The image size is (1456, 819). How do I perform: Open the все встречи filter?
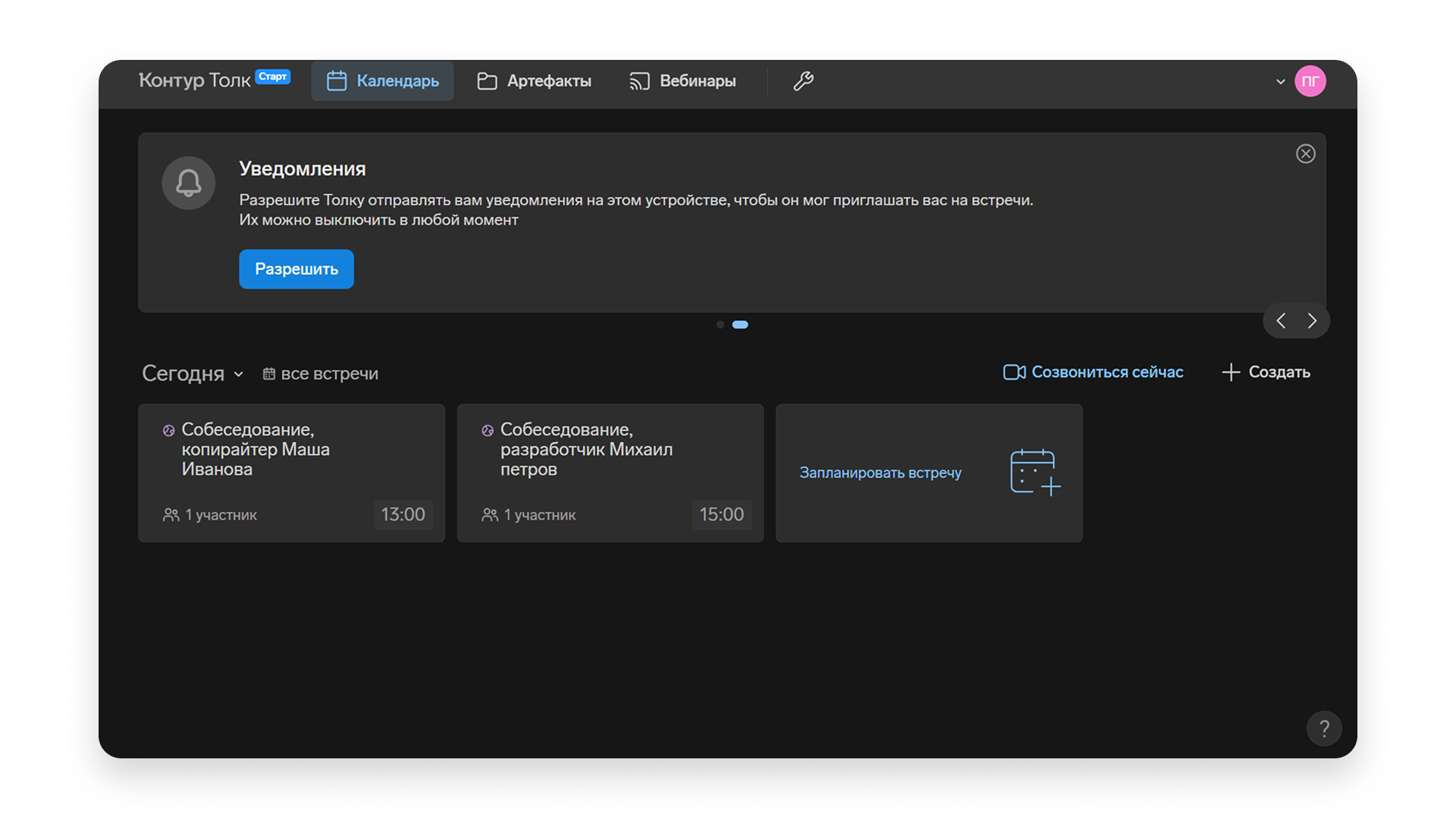click(x=320, y=374)
